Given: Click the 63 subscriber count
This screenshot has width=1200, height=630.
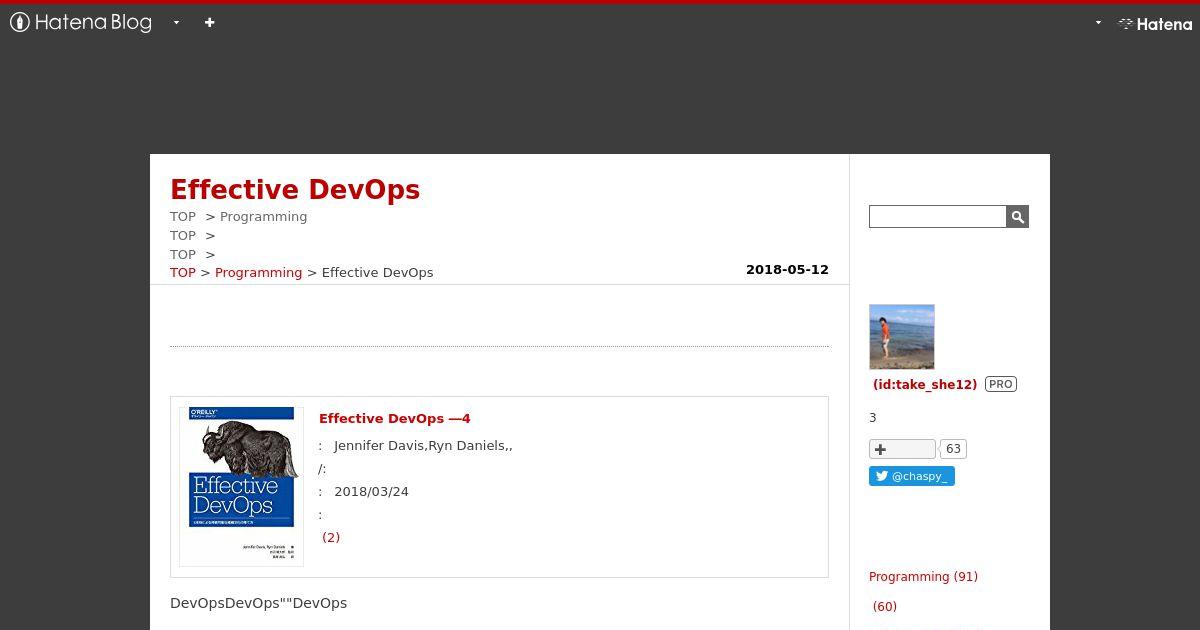Looking at the screenshot, I should 953,449.
